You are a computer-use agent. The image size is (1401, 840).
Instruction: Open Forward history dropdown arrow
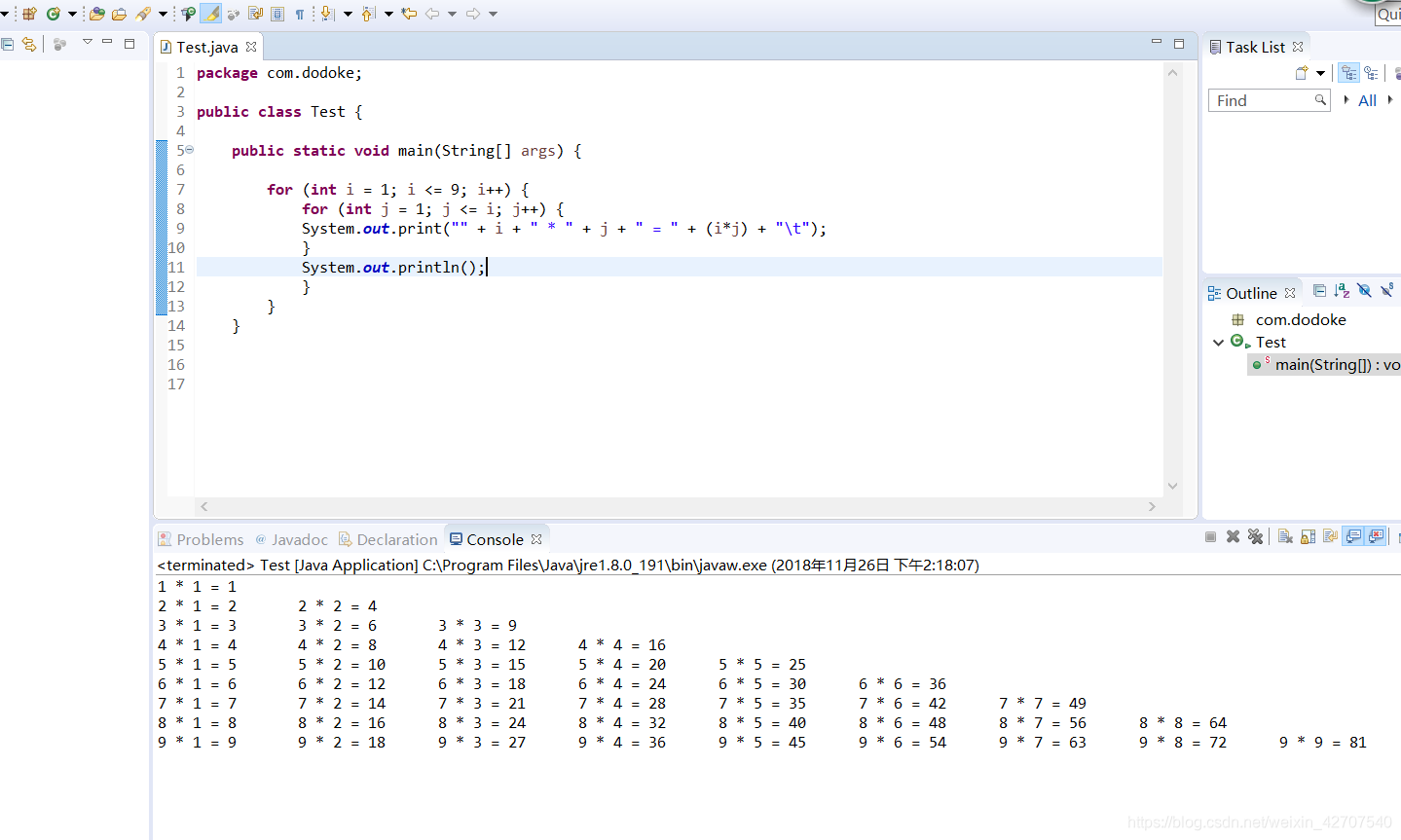click(493, 14)
